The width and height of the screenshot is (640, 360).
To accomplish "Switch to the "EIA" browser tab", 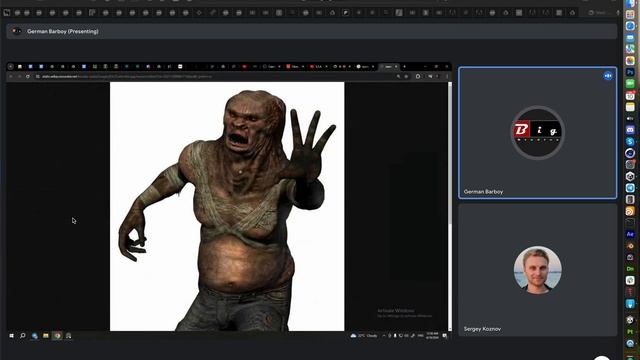I will point(318,67).
